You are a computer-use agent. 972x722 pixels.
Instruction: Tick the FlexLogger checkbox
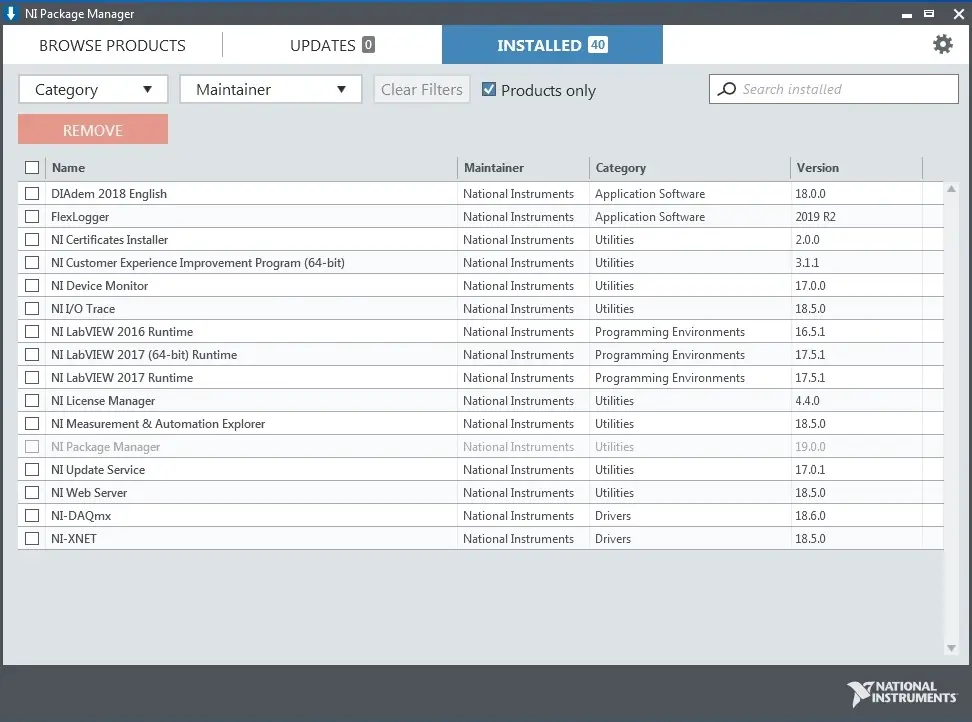[x=32, y=216]
